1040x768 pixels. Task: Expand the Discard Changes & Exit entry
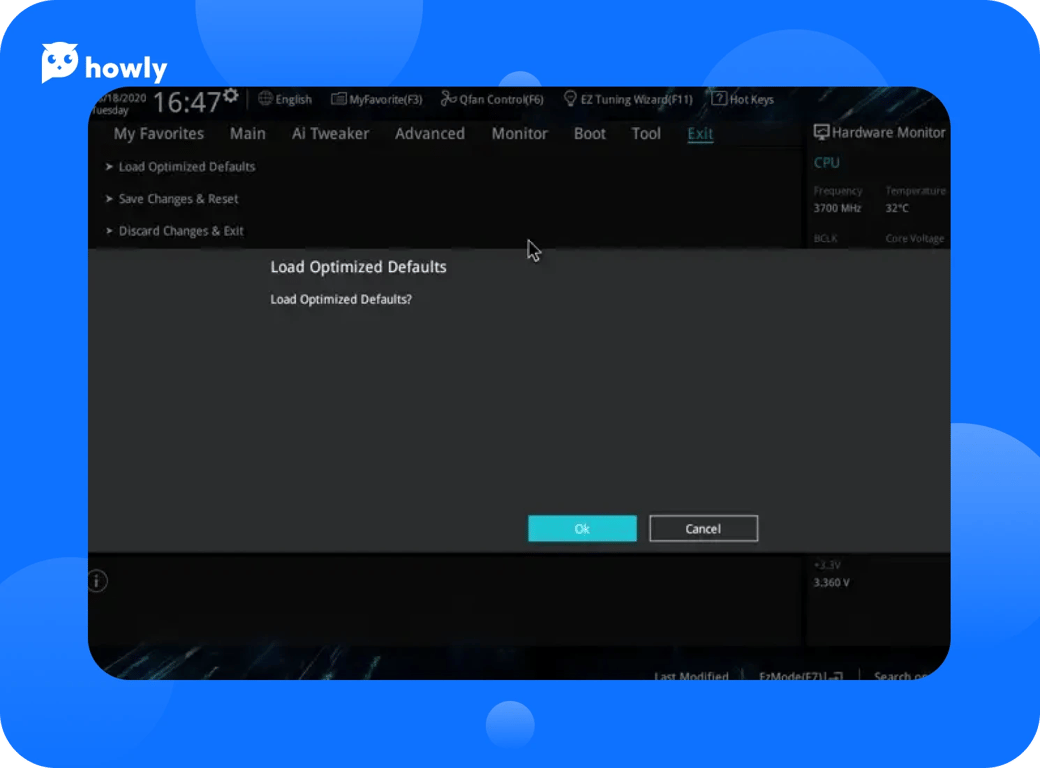180,231
